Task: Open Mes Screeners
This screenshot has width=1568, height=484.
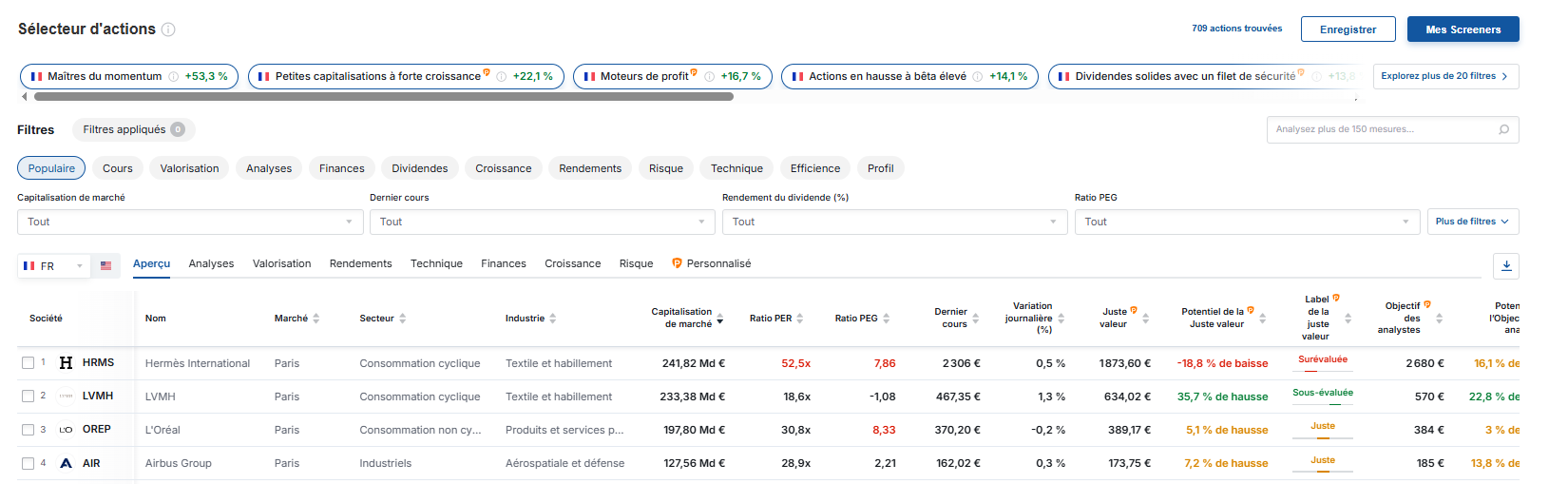Action: pos(1463,29)
